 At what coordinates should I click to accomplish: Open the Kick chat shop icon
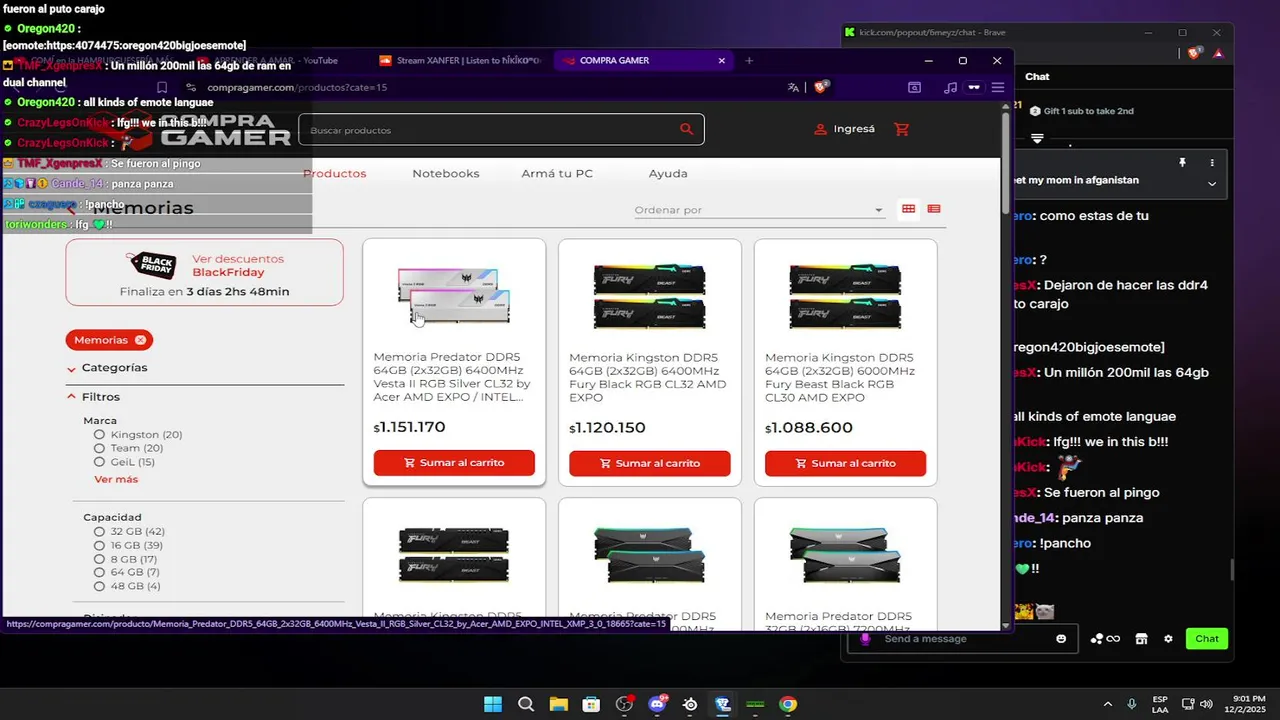coord(1141,639)
